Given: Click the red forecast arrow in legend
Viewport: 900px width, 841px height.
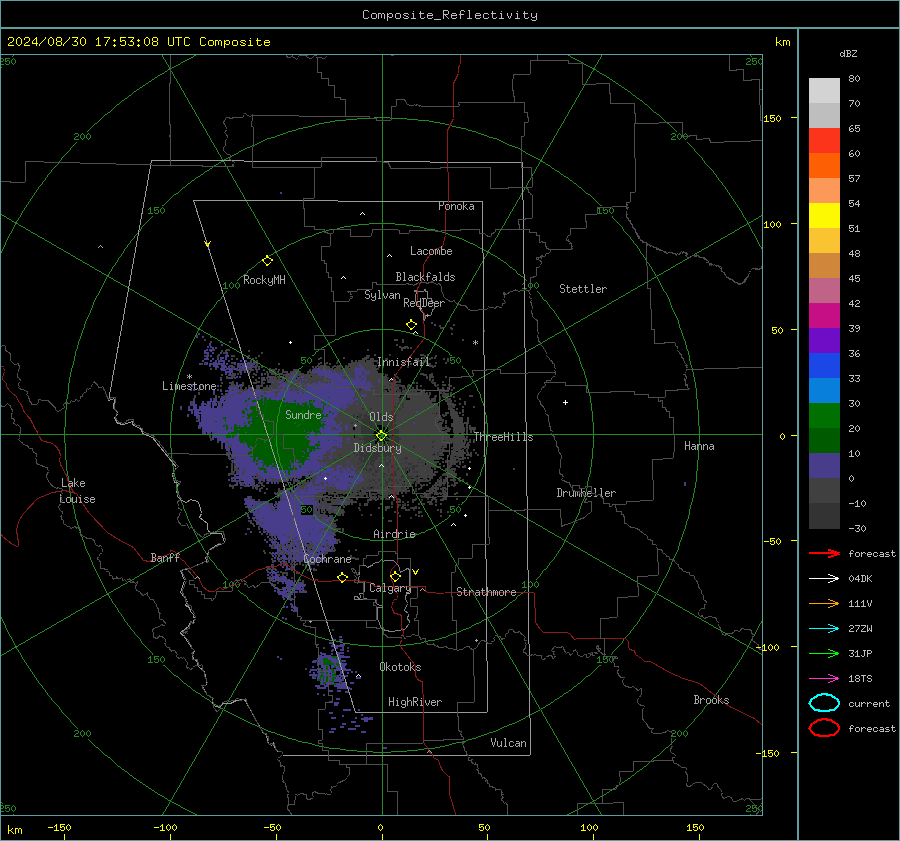Looking at the screenshot, I should 824,553.
